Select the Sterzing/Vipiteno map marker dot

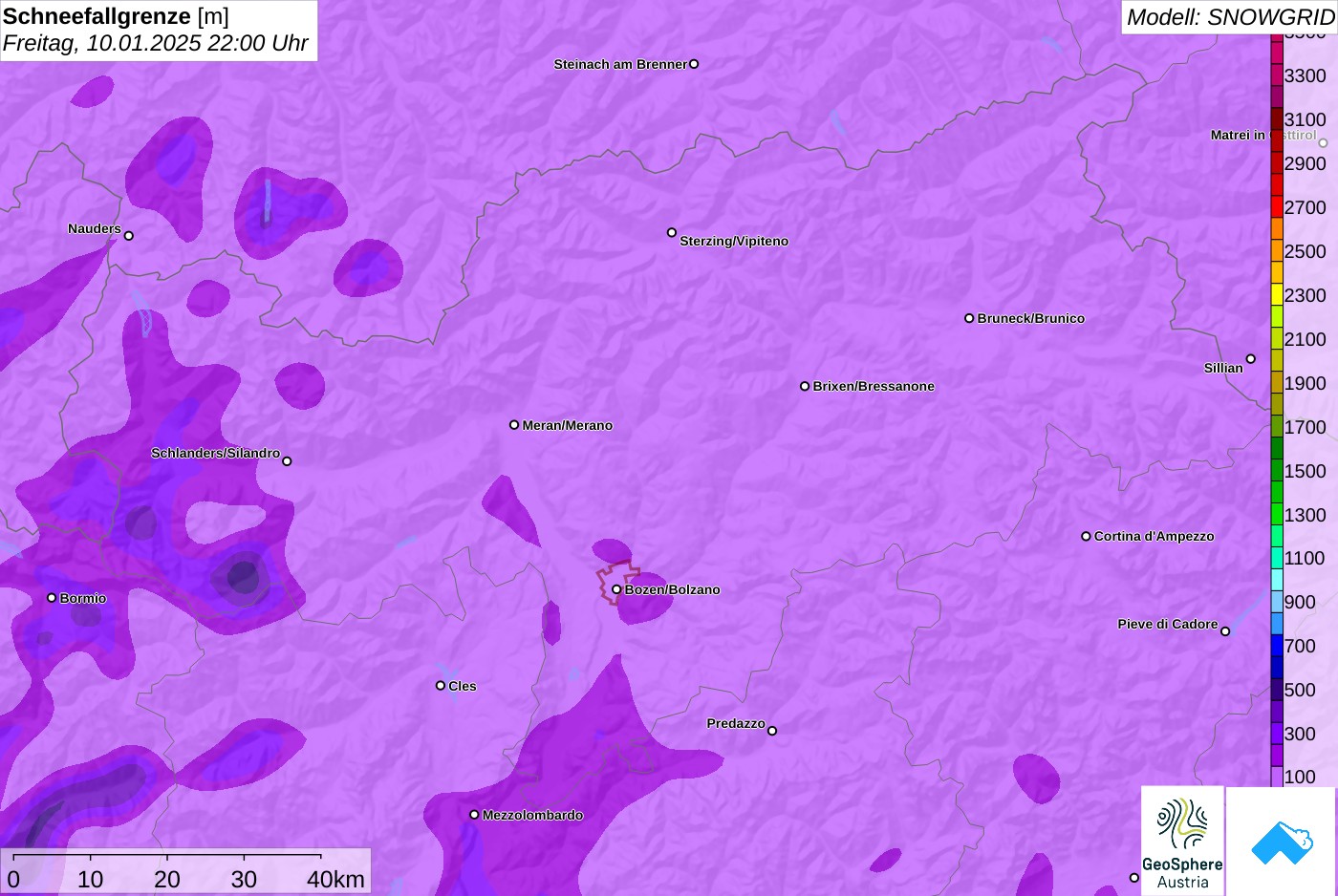(672, 232)
